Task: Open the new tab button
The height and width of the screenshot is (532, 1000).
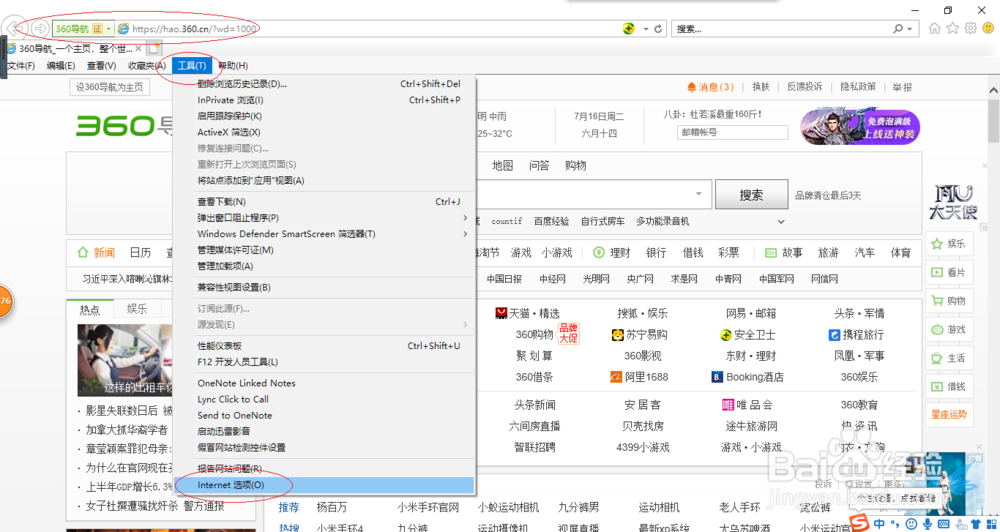Action: click(154, 48)
